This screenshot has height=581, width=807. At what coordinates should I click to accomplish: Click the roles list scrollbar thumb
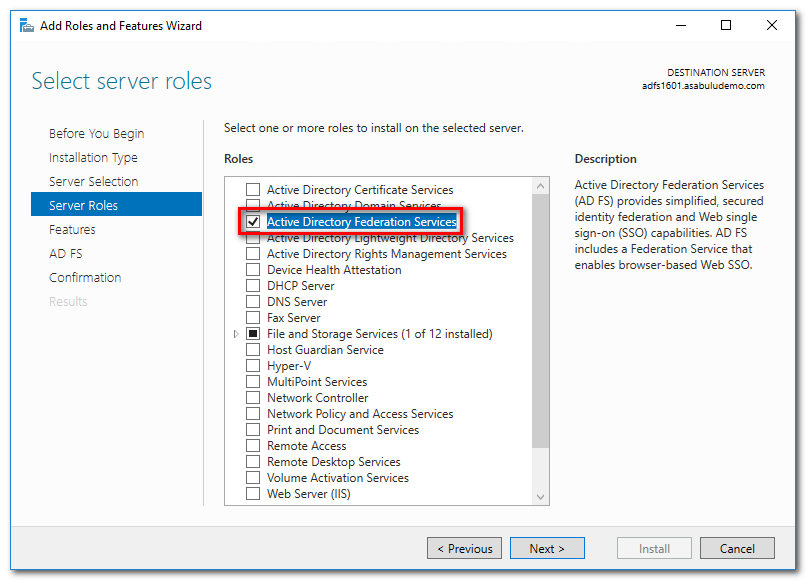(x=540, y=321)
